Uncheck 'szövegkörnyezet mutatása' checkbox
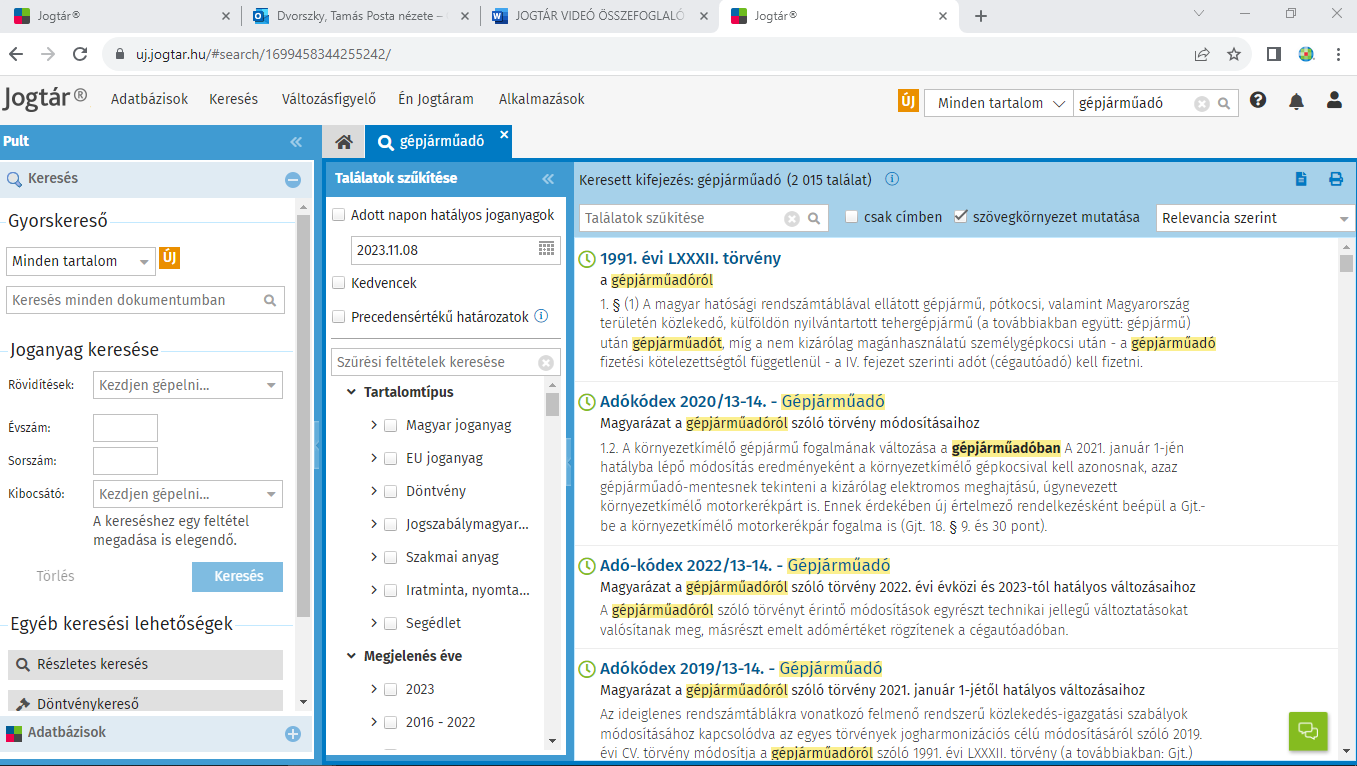 pyautogui.click(x=961, y=217)
